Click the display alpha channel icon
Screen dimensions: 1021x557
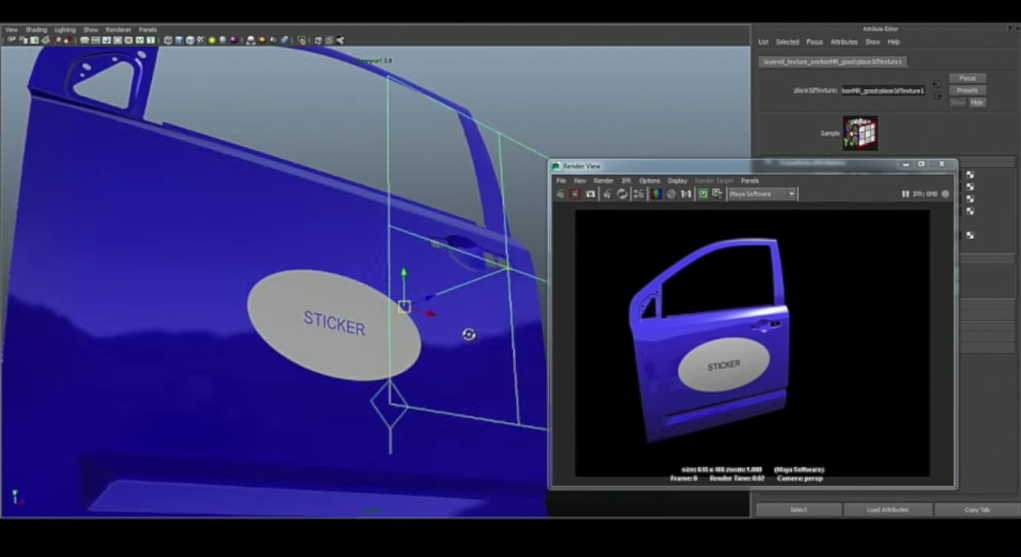[671, 194]
